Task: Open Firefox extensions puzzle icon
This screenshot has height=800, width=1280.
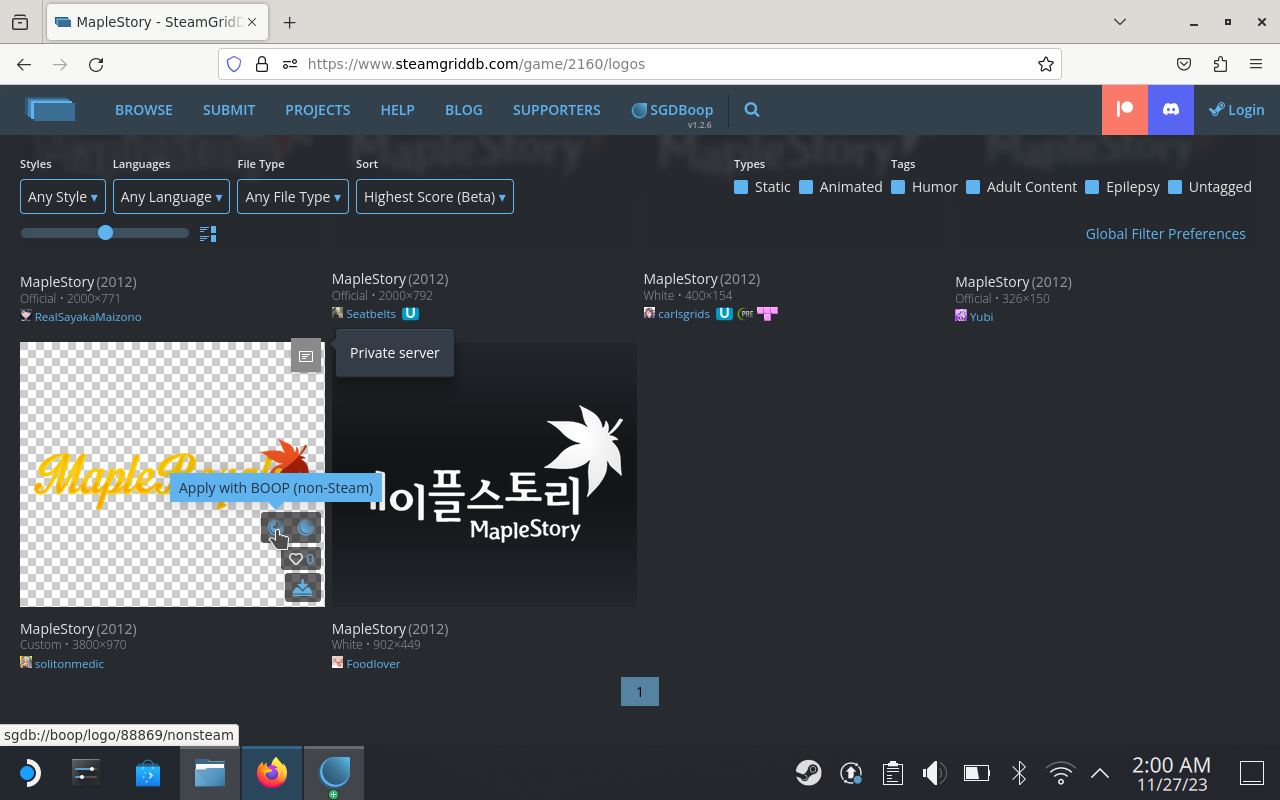Action: [1220, 64]
